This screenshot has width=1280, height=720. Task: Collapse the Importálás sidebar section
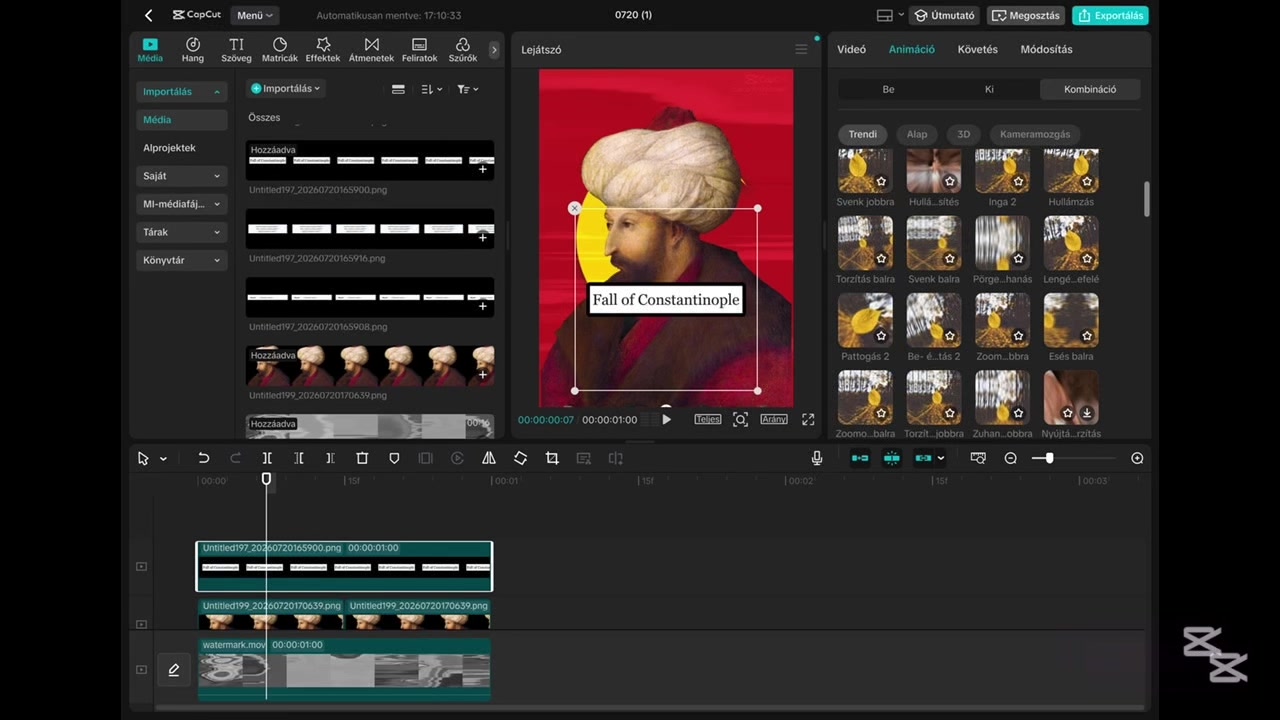[x=182, y=91]
